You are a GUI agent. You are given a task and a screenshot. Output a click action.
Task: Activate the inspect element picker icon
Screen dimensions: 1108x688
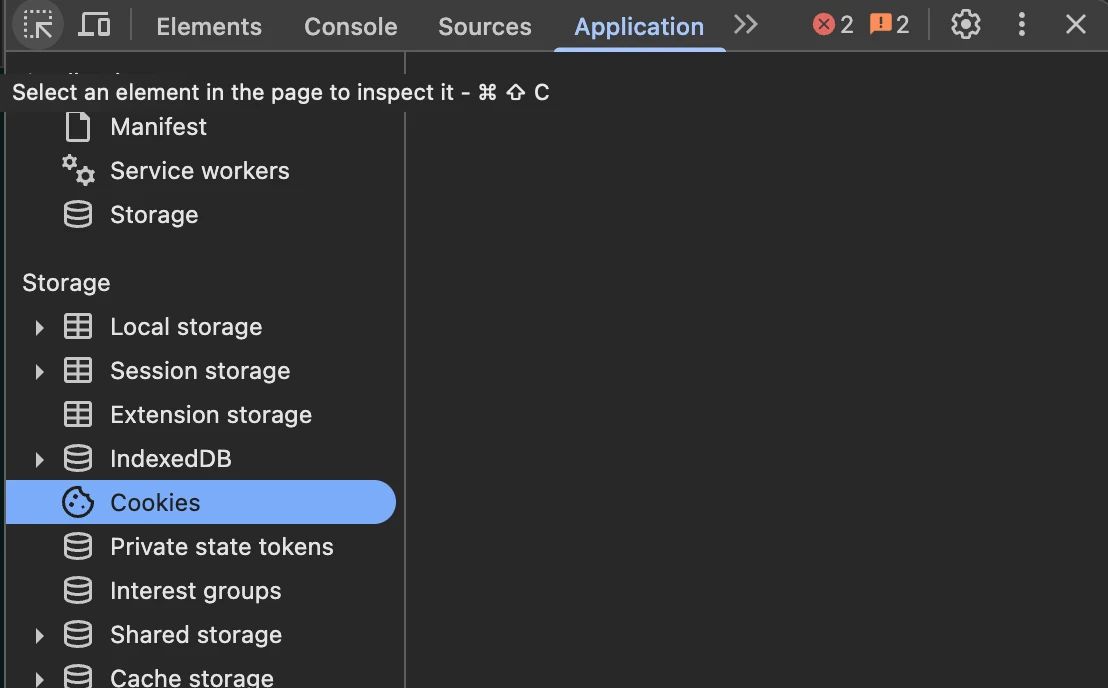click(38, 25)
